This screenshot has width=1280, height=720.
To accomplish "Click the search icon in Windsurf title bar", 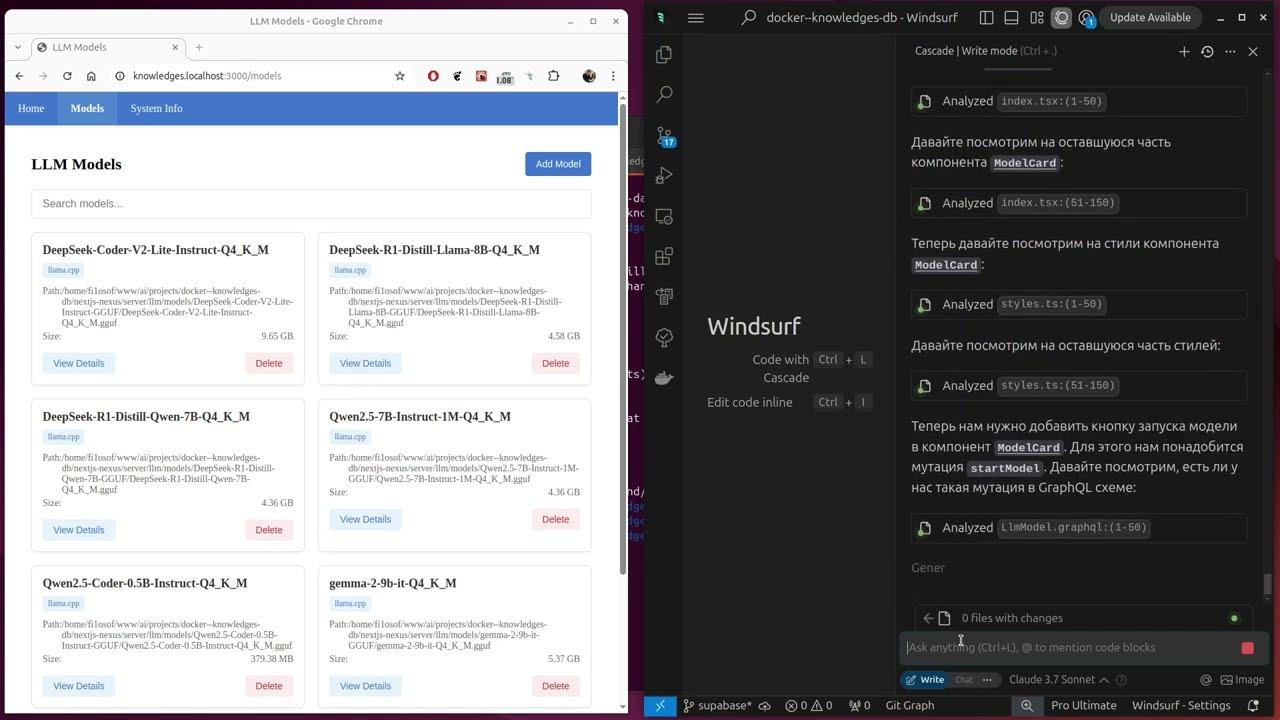I will pos(748,18).
